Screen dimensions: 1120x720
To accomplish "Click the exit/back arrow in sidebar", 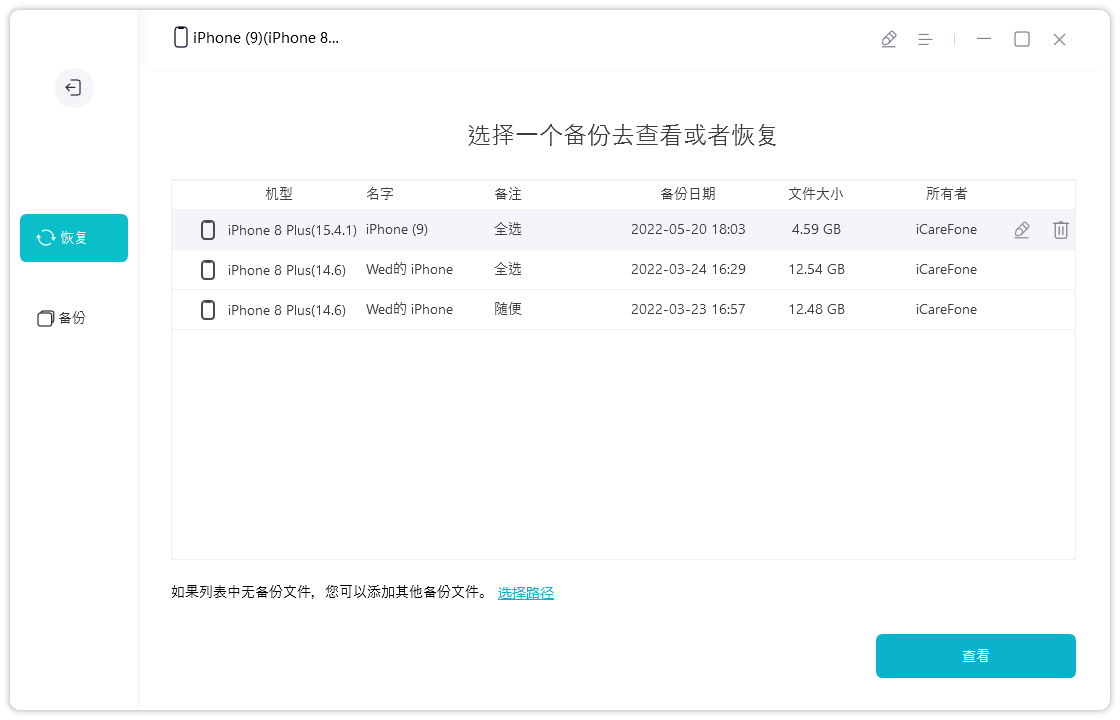I will tap(73, 88).
